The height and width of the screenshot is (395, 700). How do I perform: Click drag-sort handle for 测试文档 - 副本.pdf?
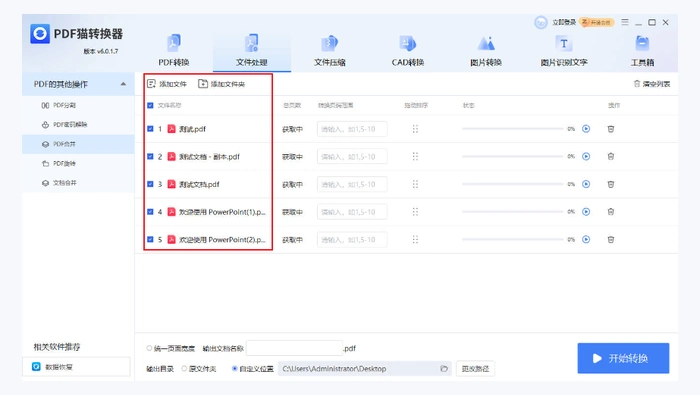tap(415, 157)
